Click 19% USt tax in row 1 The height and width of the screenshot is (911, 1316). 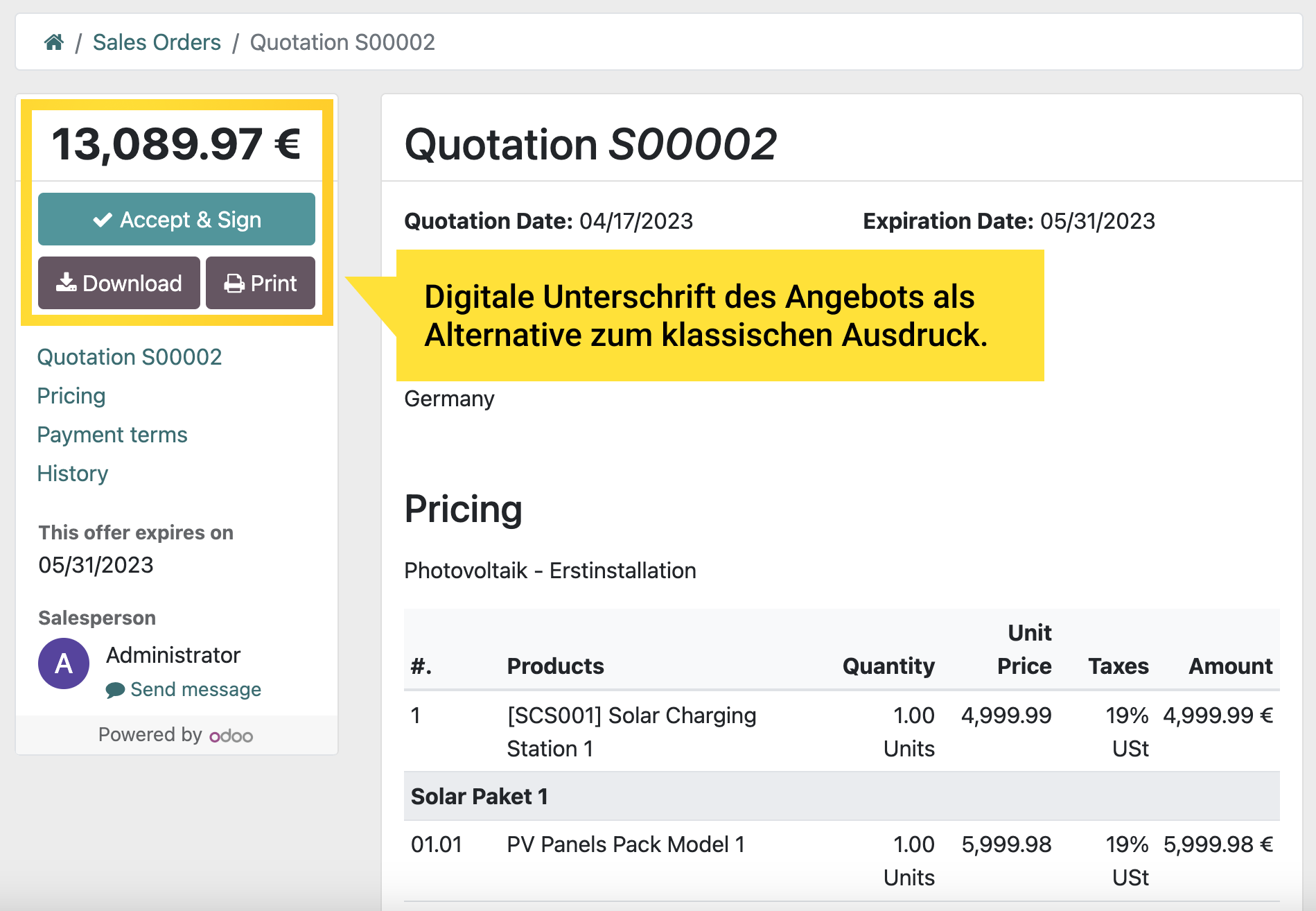click(1127, 732)
